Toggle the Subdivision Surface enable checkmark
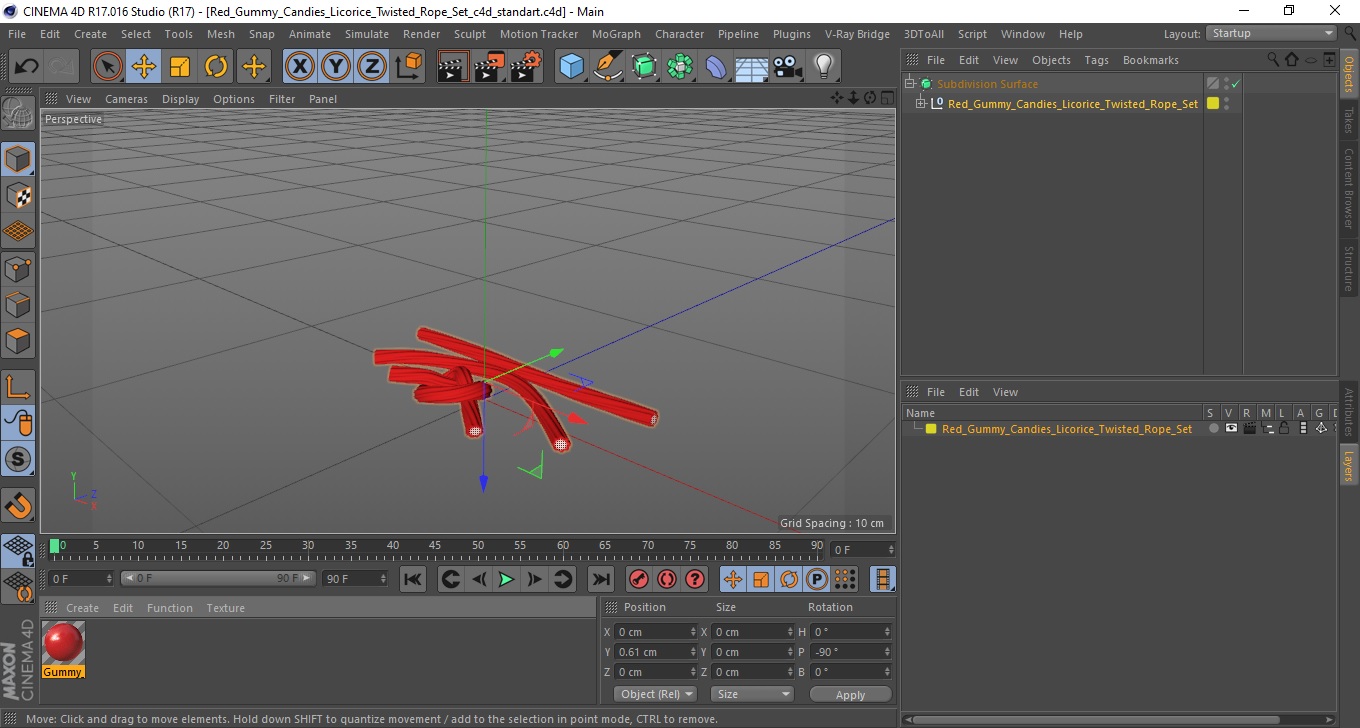Viewport: 1360px width, 728px height. [1236, 84]
